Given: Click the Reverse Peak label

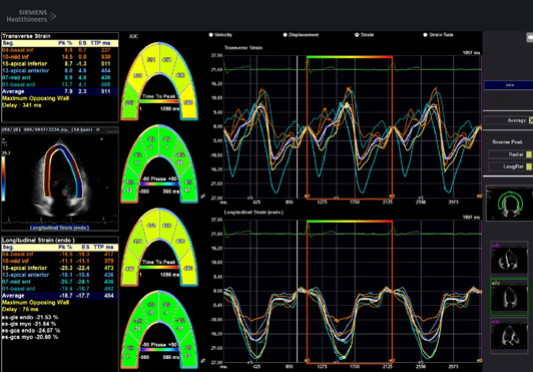Looking at the screenshot, I should coord(508,142).
